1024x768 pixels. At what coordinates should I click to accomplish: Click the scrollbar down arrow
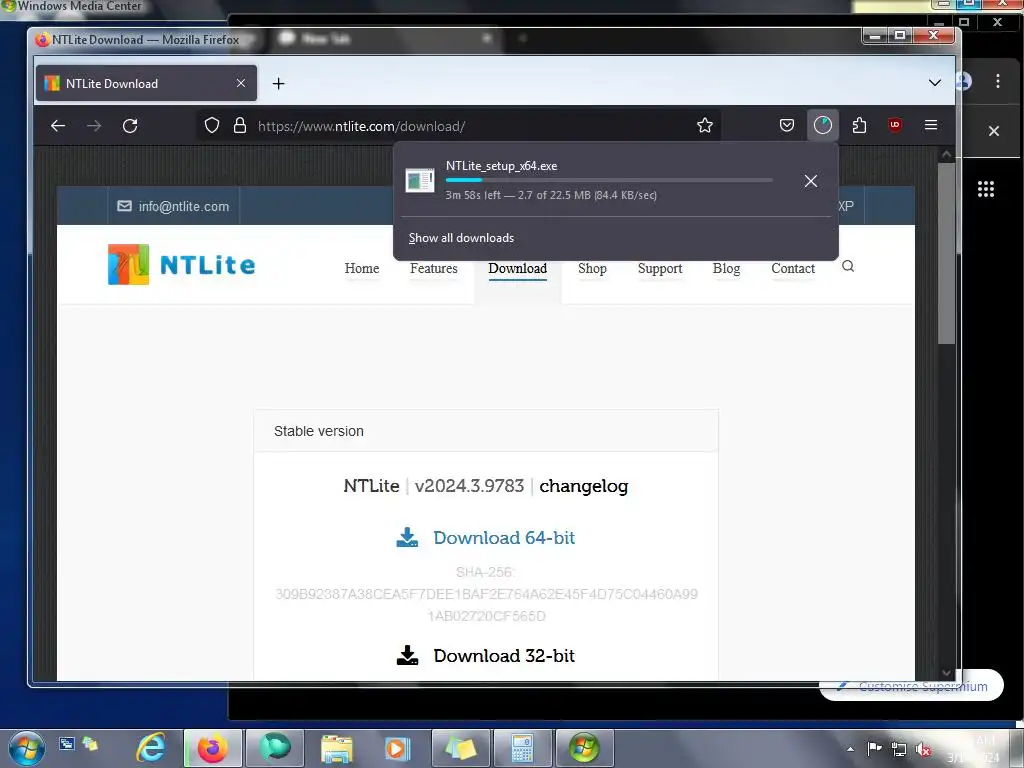[x=946, y=673]
